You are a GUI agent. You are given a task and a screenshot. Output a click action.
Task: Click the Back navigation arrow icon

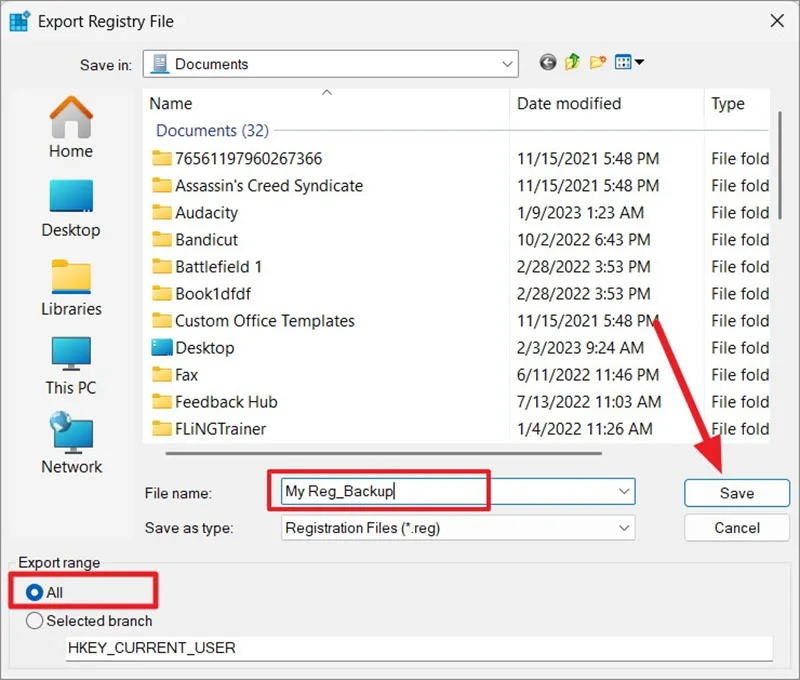[x=547, y=62]
